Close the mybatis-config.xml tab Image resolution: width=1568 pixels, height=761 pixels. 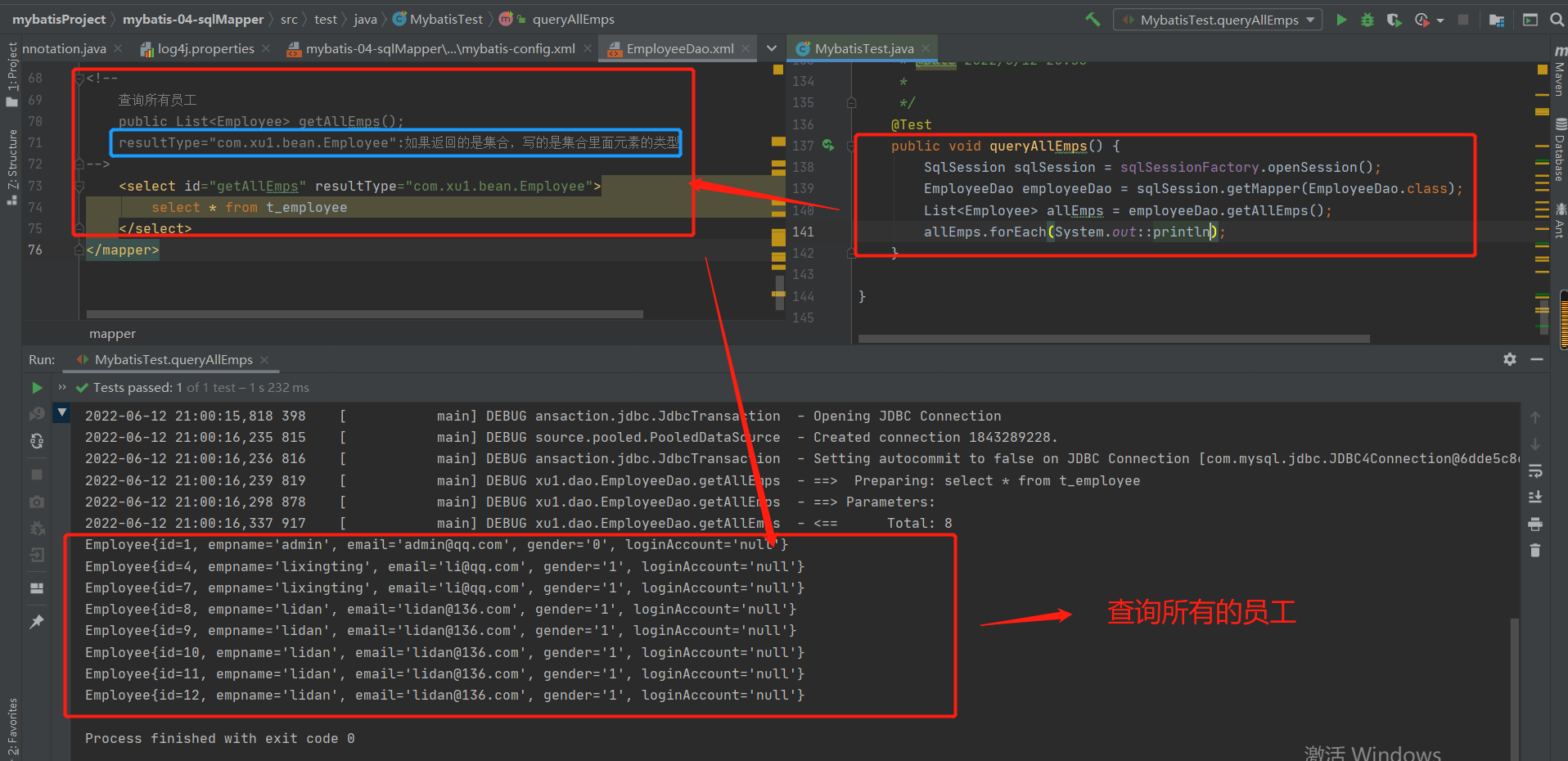pyautogui.click(x=588, y=49)
